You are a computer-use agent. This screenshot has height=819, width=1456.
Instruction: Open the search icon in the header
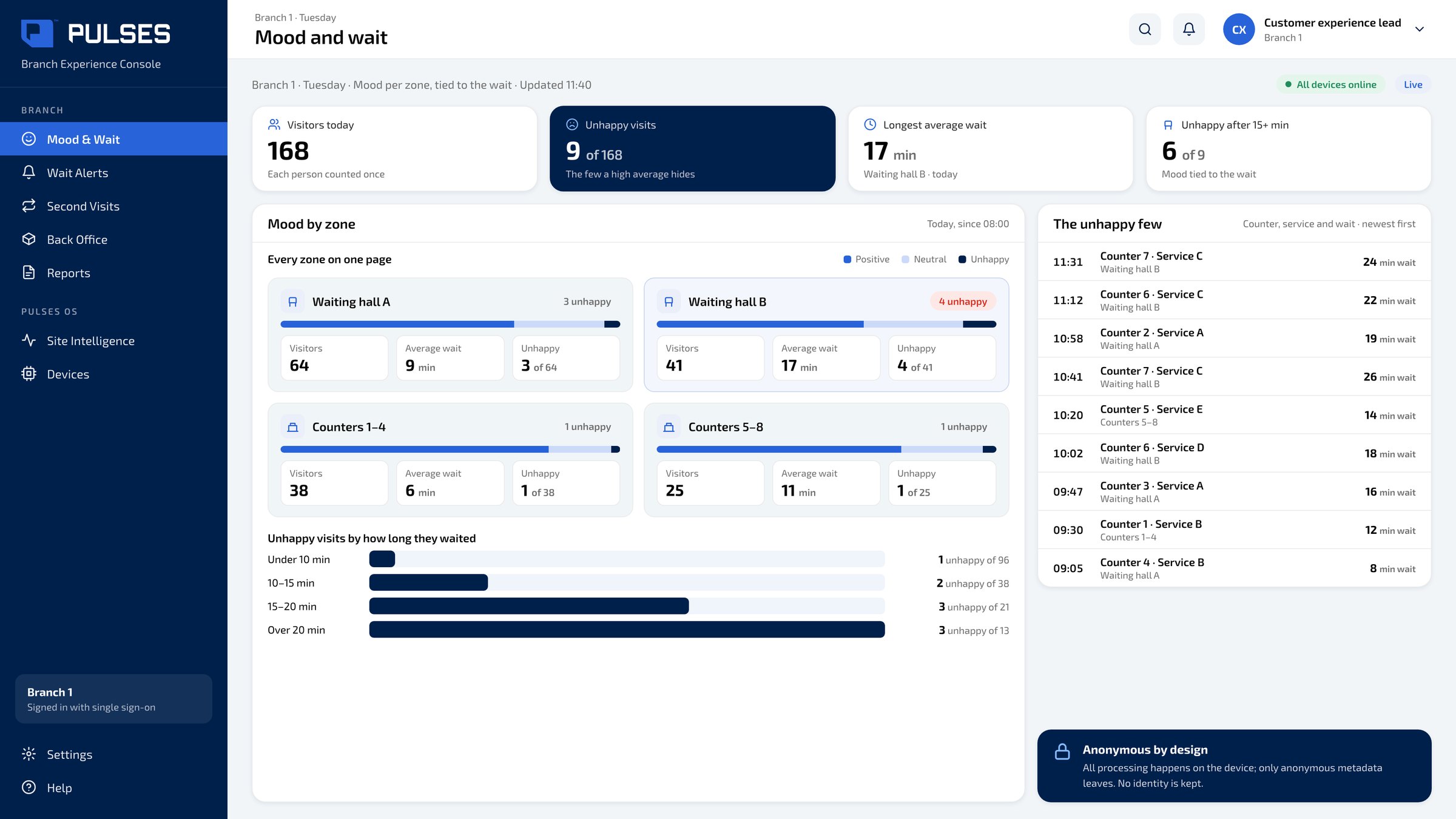pyautogui.click(x=1145, y=29)
